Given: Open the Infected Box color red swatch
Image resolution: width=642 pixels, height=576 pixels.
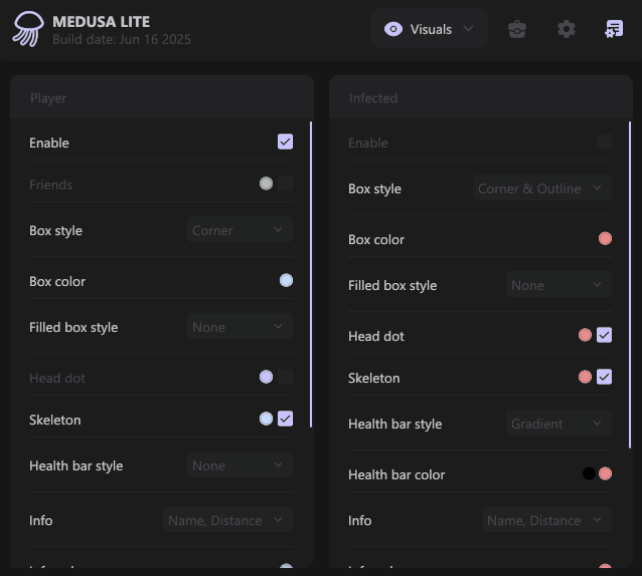Looking at the screenshot, I should [x=605, y=238].
